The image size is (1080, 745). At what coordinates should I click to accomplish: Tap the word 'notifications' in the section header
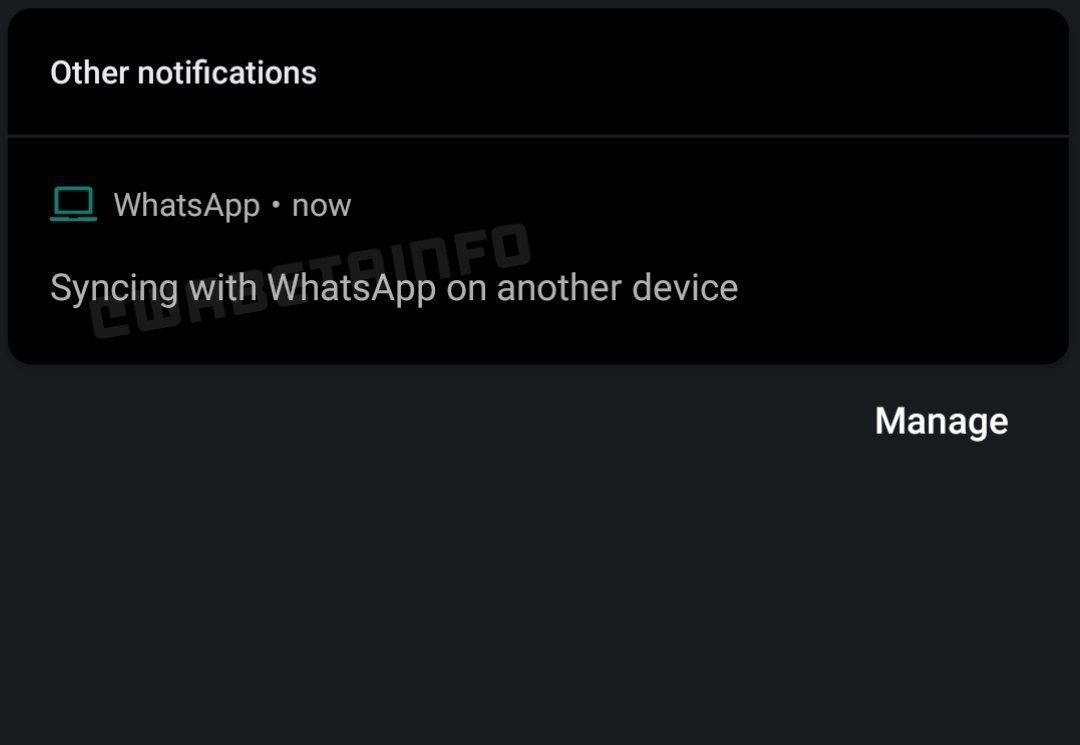227,73
